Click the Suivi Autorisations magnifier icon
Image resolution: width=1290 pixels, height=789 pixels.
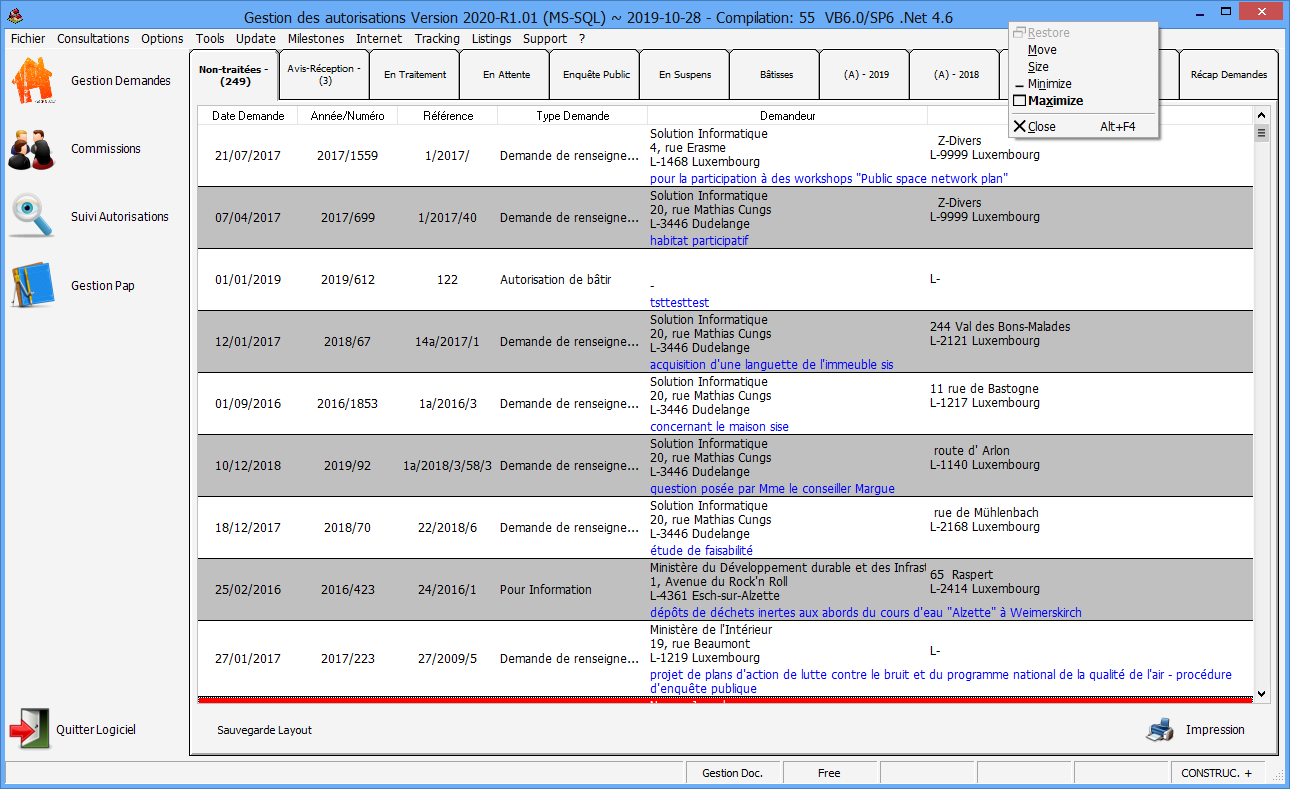point(32,217)
